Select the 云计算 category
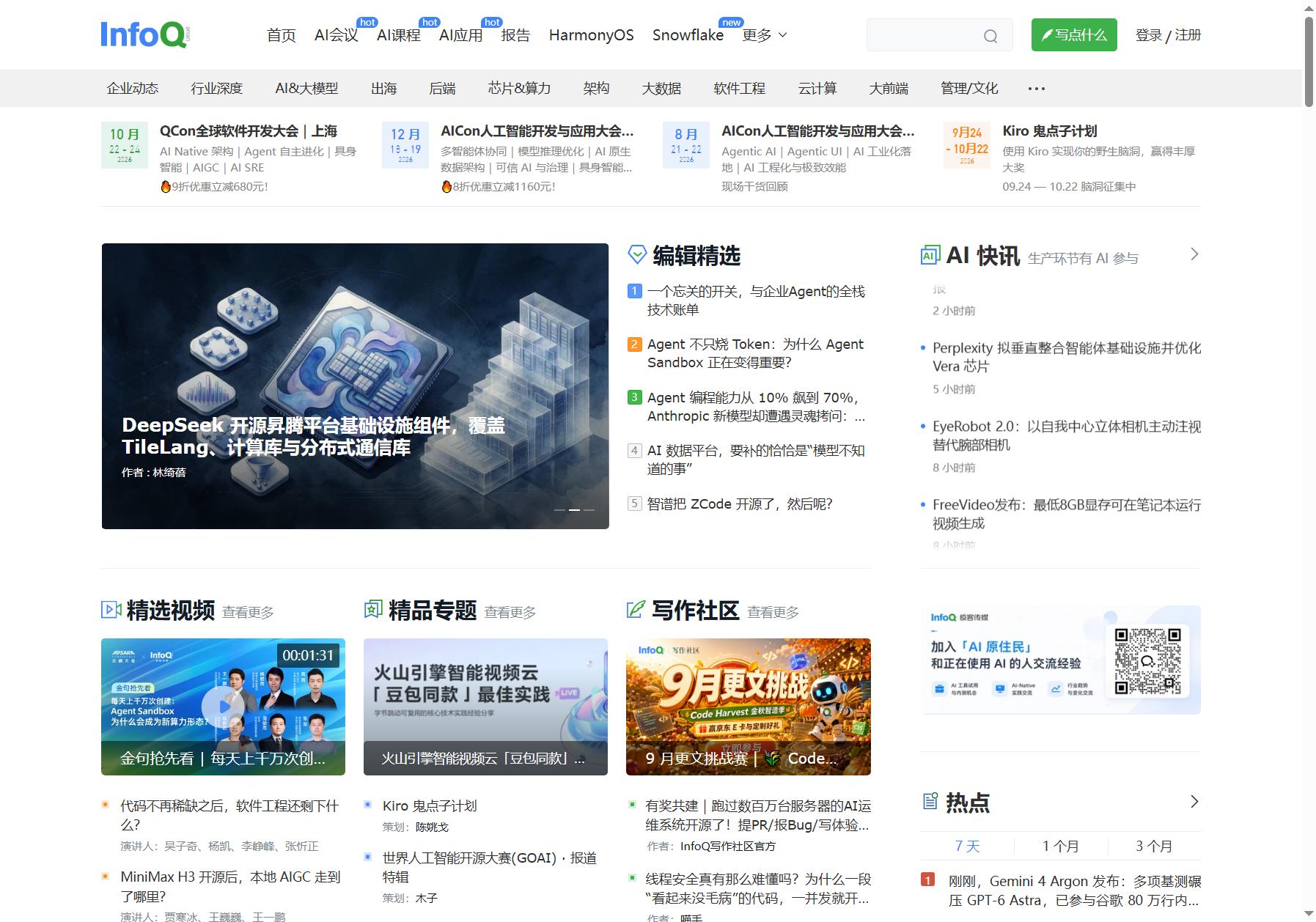The image size is (1316, 922). (817, 89)
